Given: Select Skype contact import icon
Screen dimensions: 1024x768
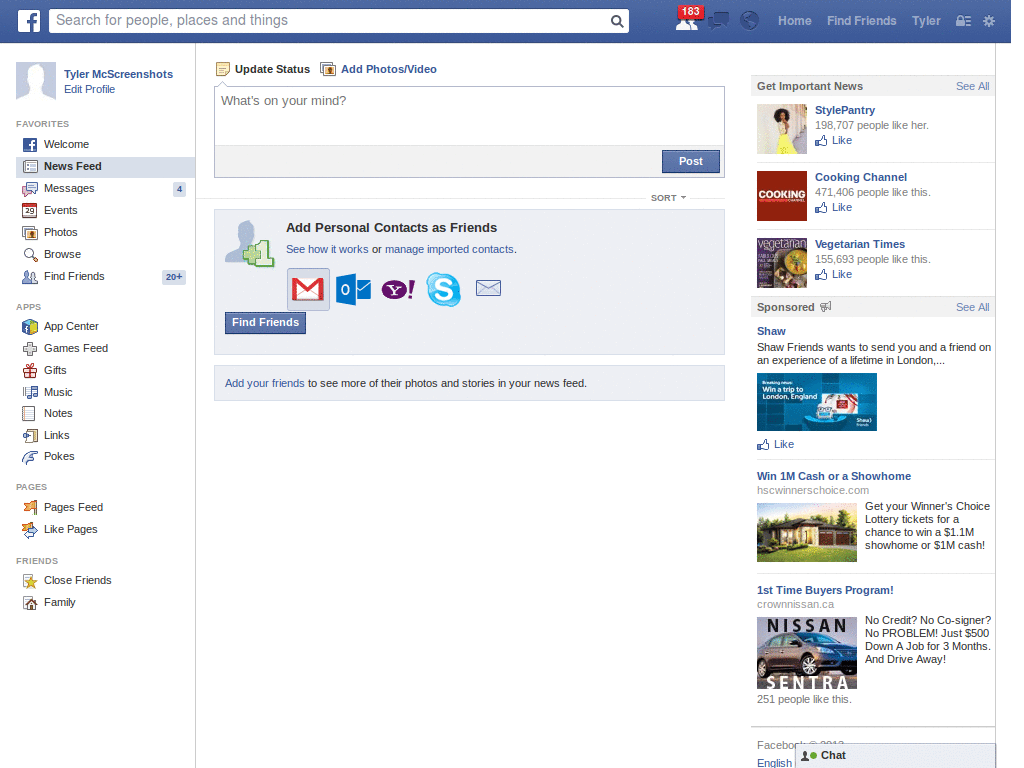Looking at the screenshot, I should coord(443,289).
